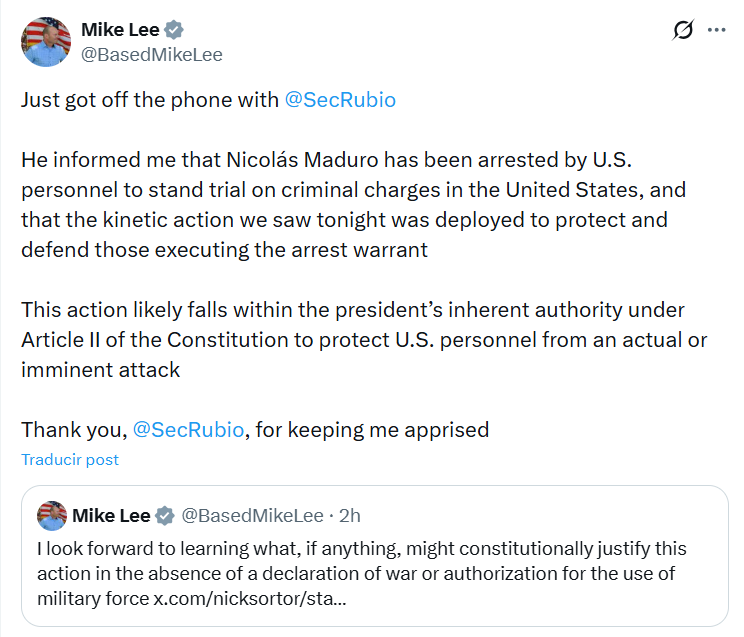This screenshot has width=744, height=637.
Task: Click the verified badge inside the quoted post
Action: click(x=165, y=516)
